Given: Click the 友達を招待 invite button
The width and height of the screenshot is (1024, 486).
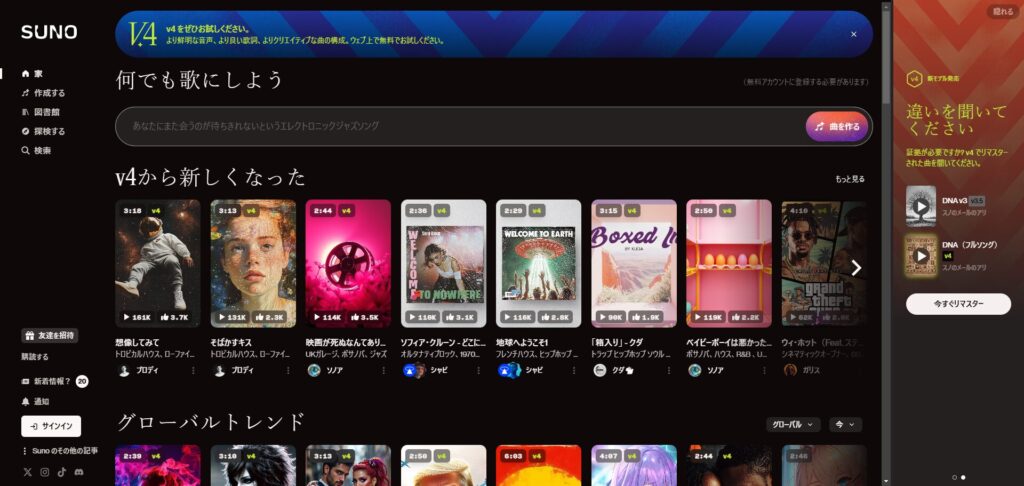Looking at the screenshot, I should (x=49, y=335).
